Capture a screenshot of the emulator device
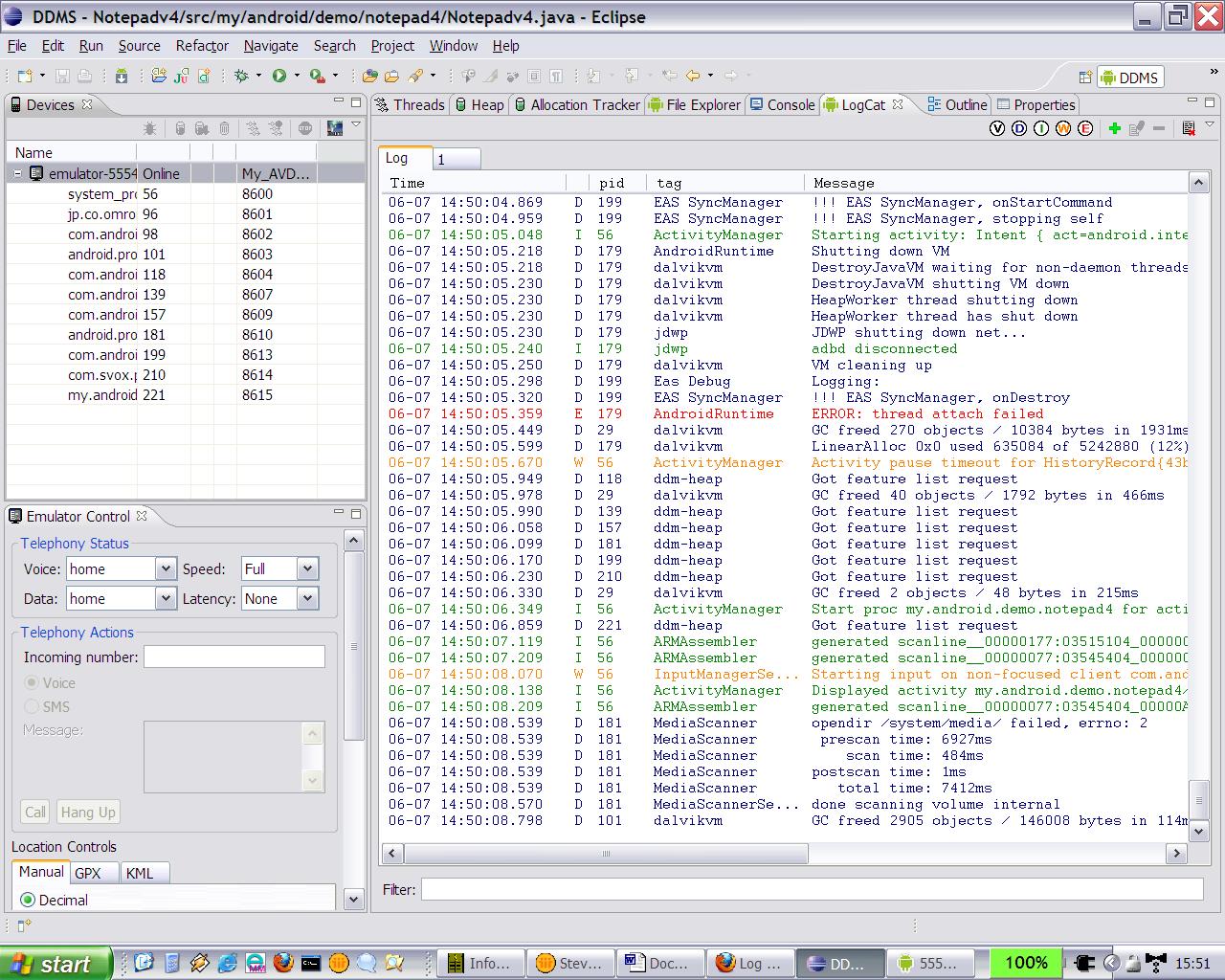The height and width of the screenshot is (980, 1225). (x=334, y=127)
